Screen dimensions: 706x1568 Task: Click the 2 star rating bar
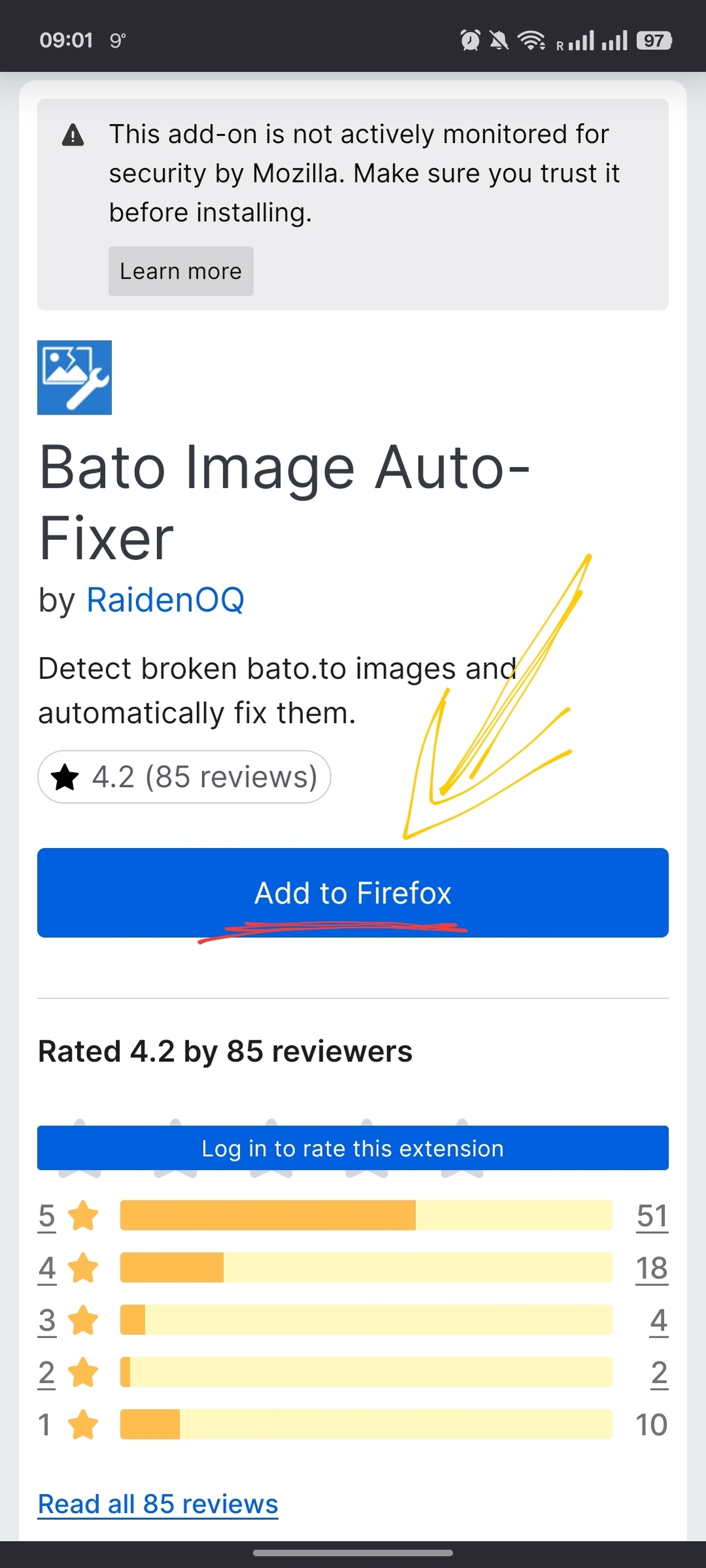(366, 1372)
